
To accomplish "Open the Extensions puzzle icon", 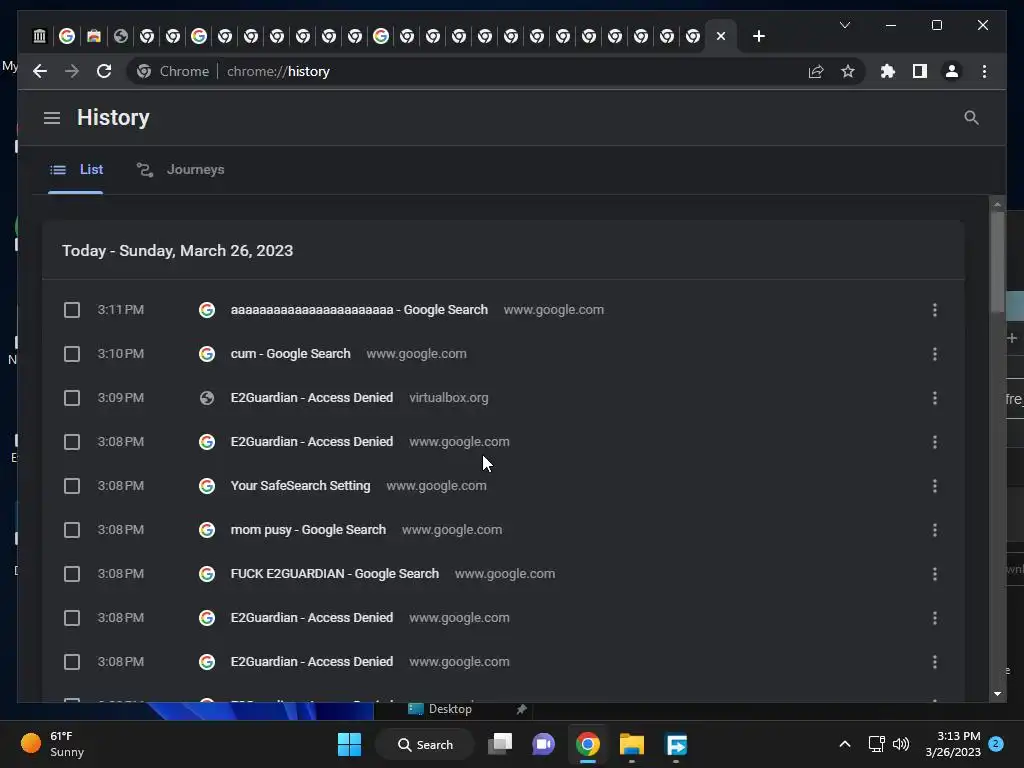I will tap(888, 71).
